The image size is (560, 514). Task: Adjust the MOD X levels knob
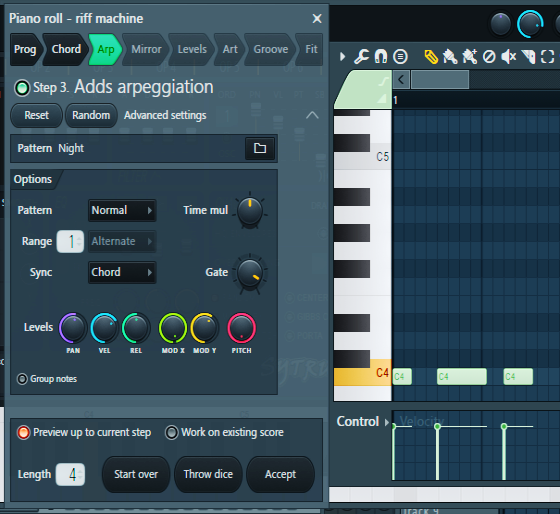(173, 328)
